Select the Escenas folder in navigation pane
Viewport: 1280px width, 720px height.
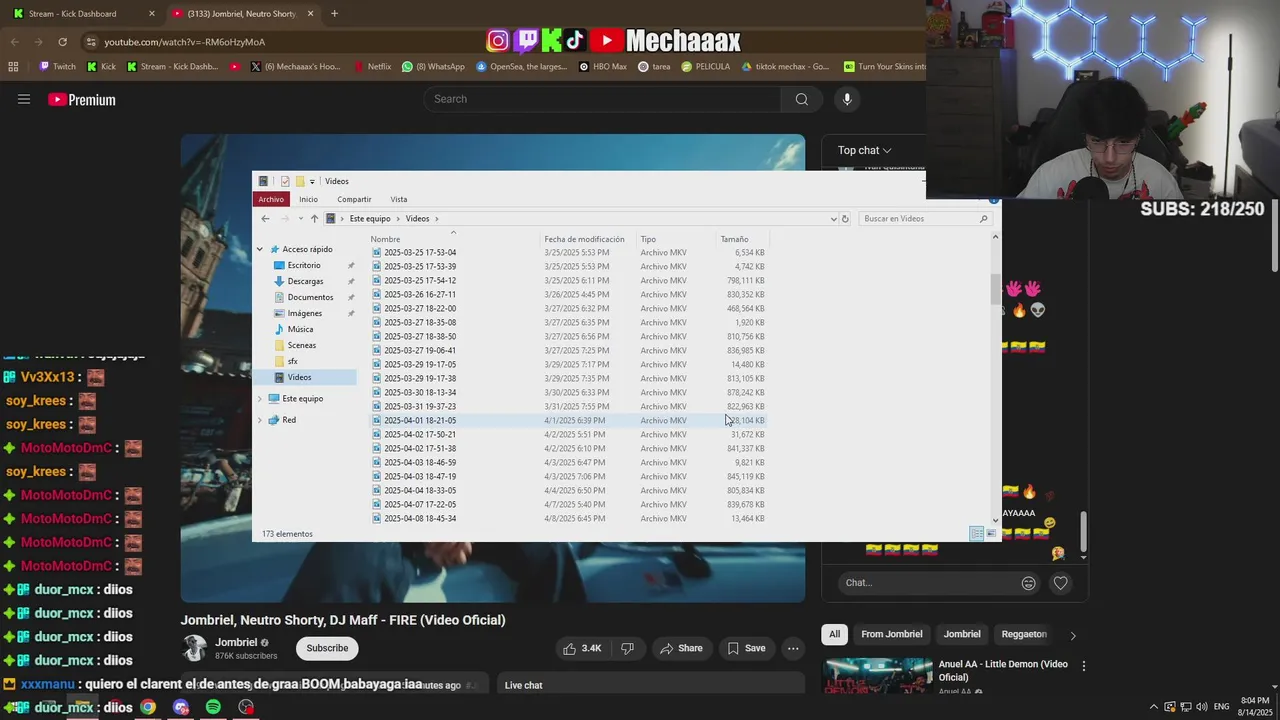coord(301,345)
